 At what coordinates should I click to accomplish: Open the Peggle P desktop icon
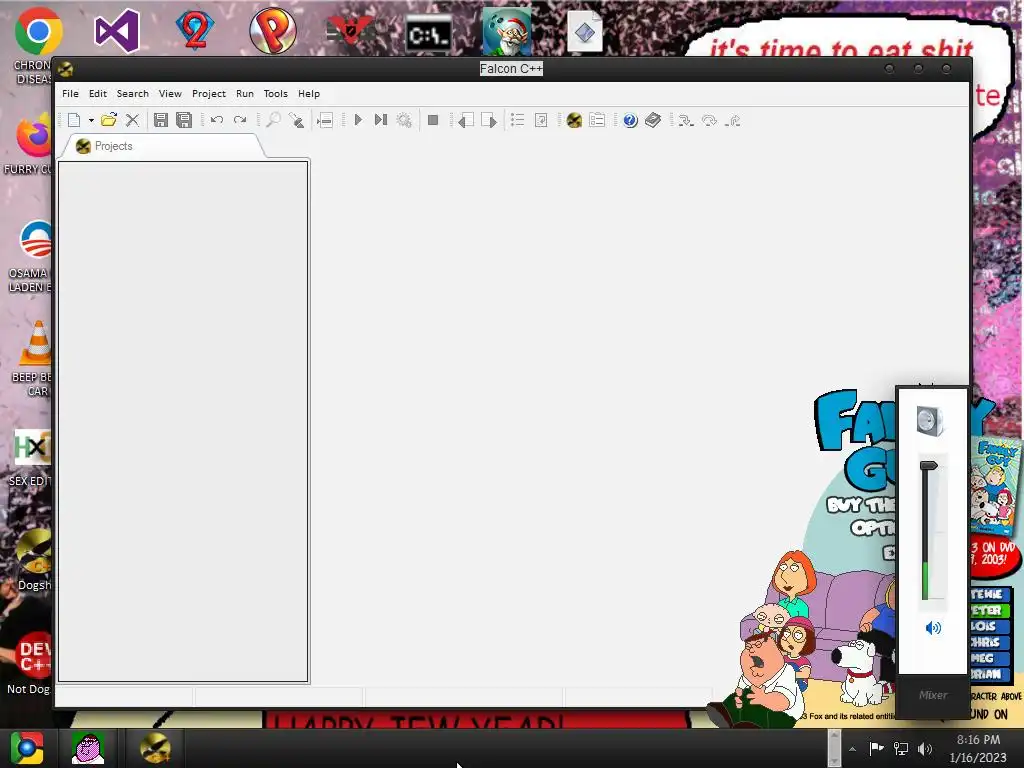click(x=273, y=31)
